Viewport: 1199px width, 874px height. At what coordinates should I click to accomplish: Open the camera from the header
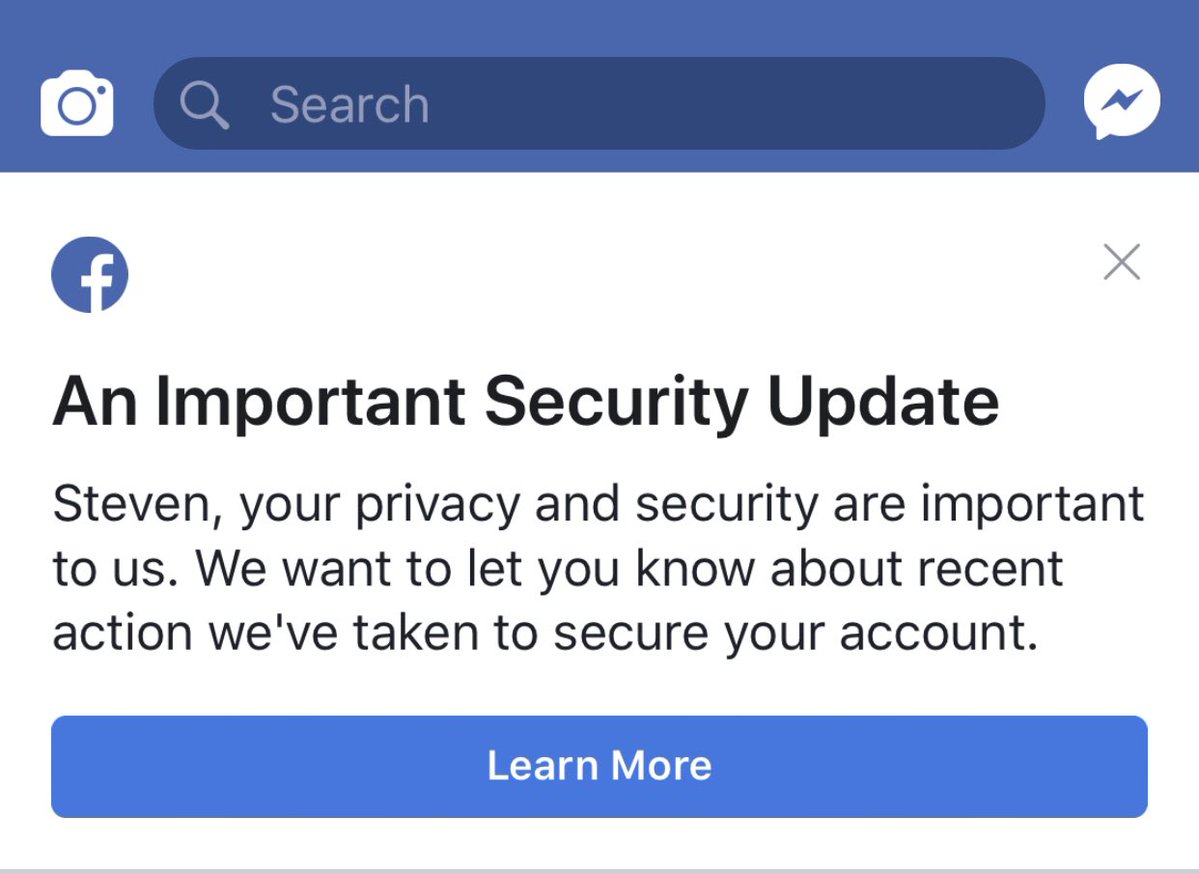click(x=76, y=103)
